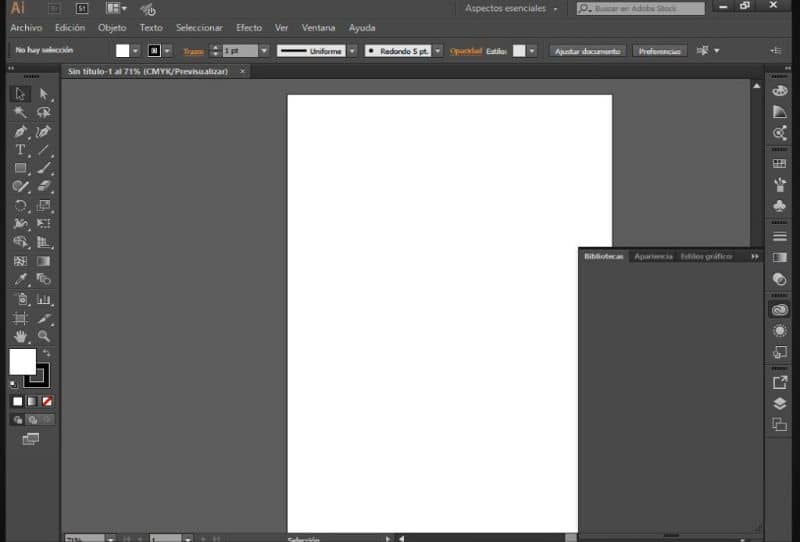The width and height of the screenshot is (800, 542).
Task: Select the Hand tool
Action: (x=20, y=336)
